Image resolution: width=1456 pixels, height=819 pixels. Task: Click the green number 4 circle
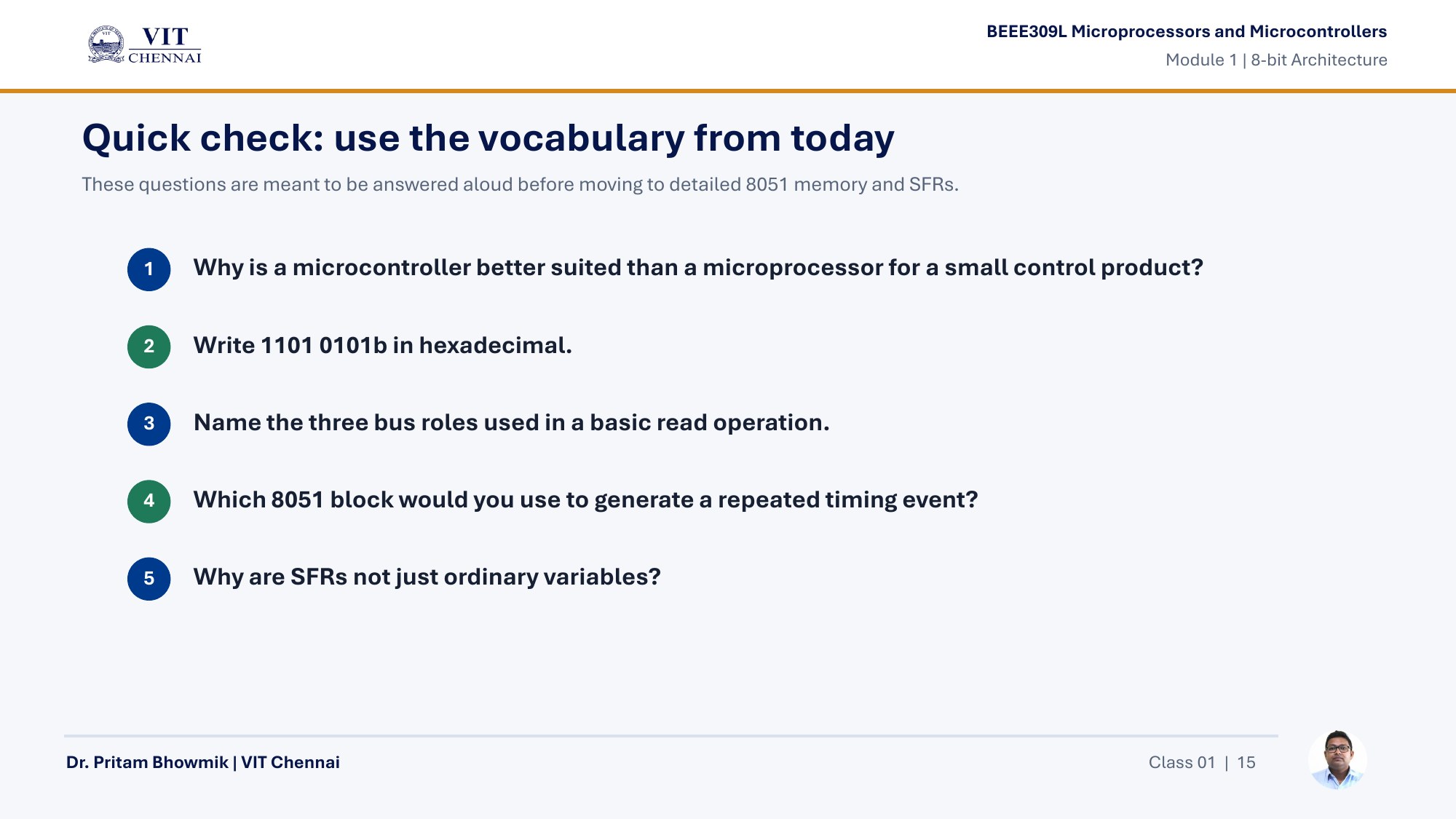149,501
